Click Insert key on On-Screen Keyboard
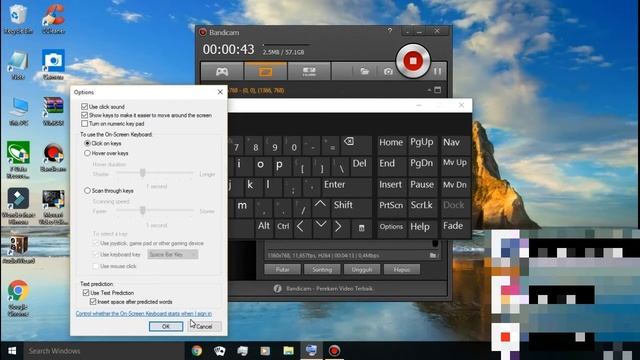The height and width of the screenshot is (360, 640). pyautogui.click(x=391, y=187)
